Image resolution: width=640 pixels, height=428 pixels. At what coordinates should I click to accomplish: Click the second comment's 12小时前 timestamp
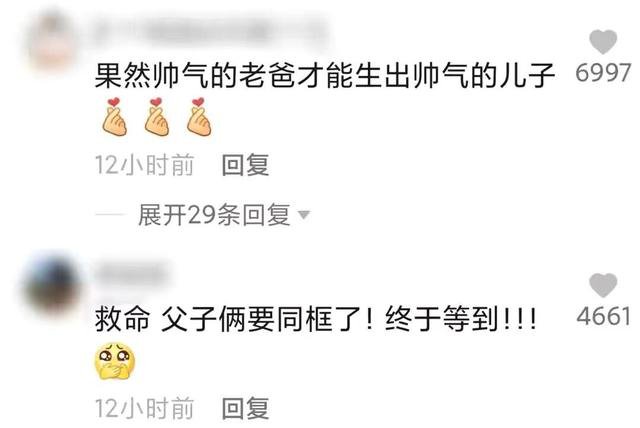(x=144, y=408)
